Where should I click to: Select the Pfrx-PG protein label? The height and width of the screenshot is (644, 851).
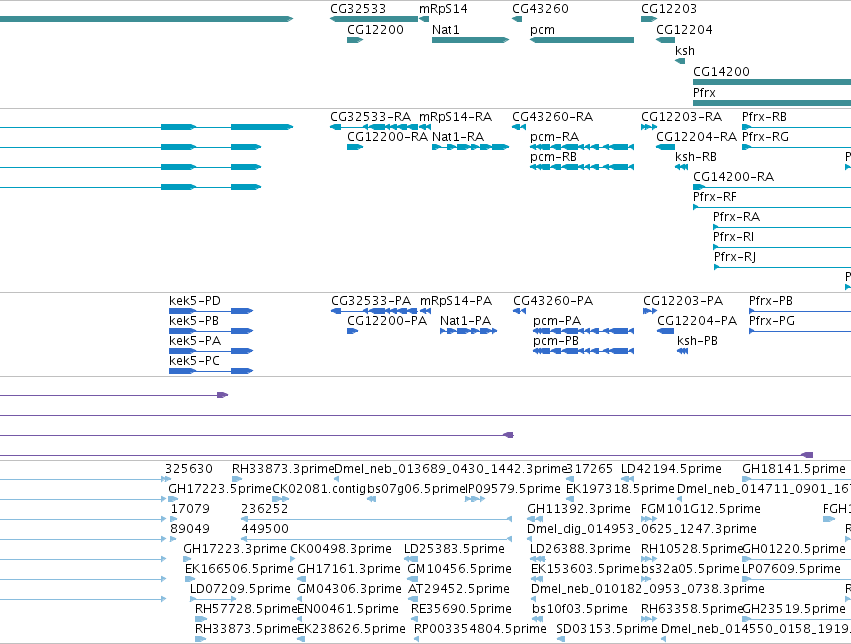click(x=772, y=321)
